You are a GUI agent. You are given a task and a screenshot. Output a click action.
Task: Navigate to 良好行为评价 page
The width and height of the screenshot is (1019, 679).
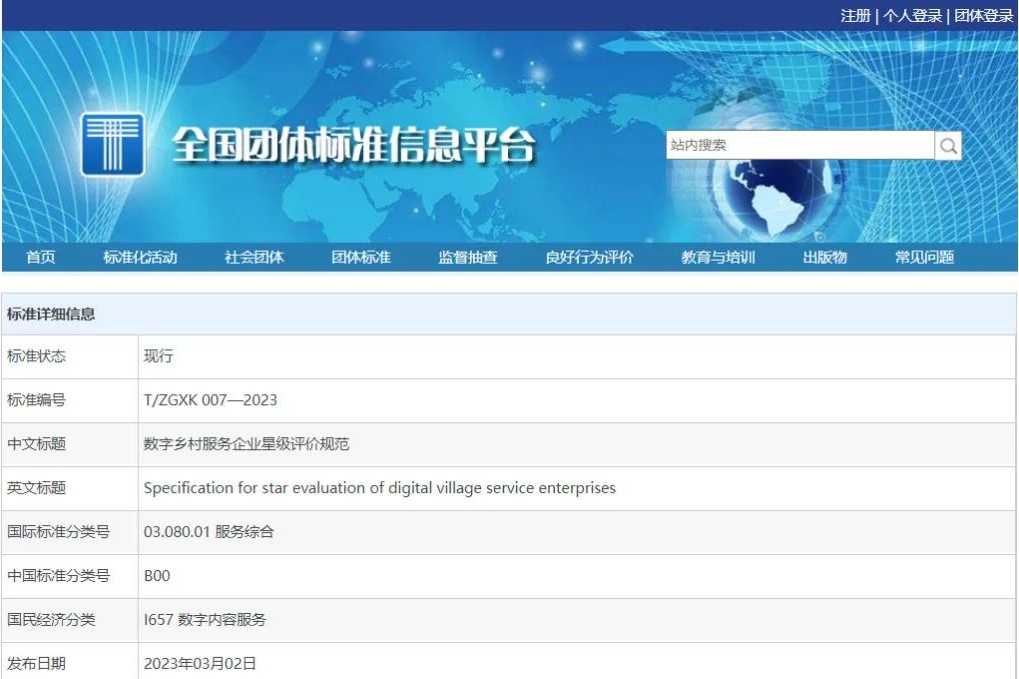[x=589, y=257]
